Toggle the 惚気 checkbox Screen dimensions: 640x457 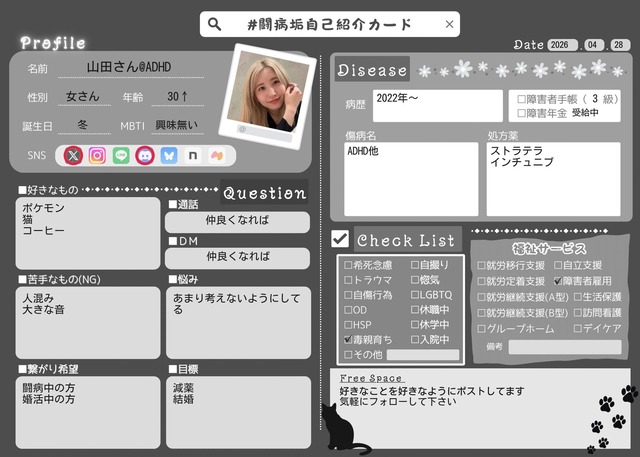pos(415,280)
